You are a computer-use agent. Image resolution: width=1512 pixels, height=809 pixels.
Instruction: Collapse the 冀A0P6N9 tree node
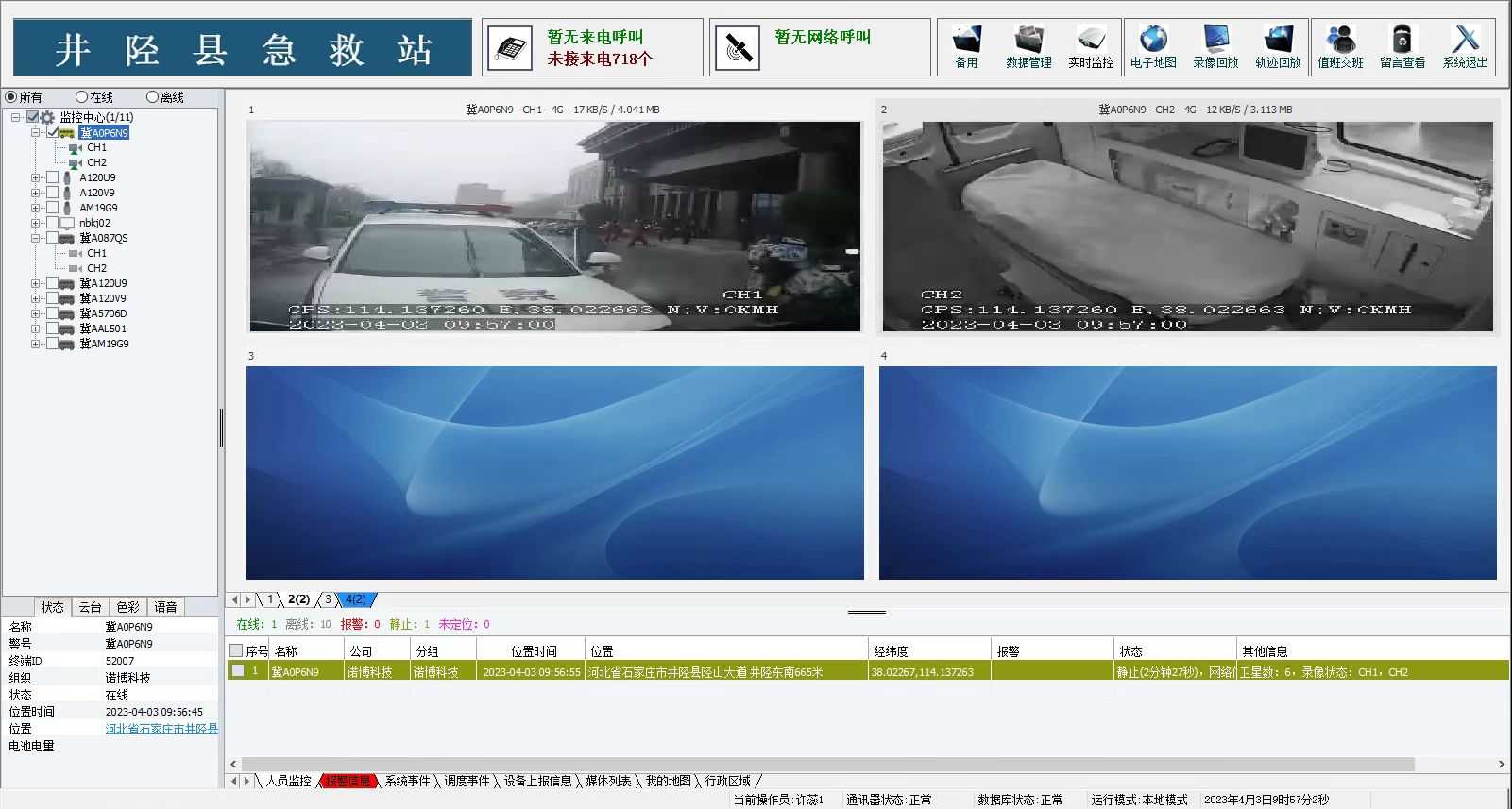point(36,133)
